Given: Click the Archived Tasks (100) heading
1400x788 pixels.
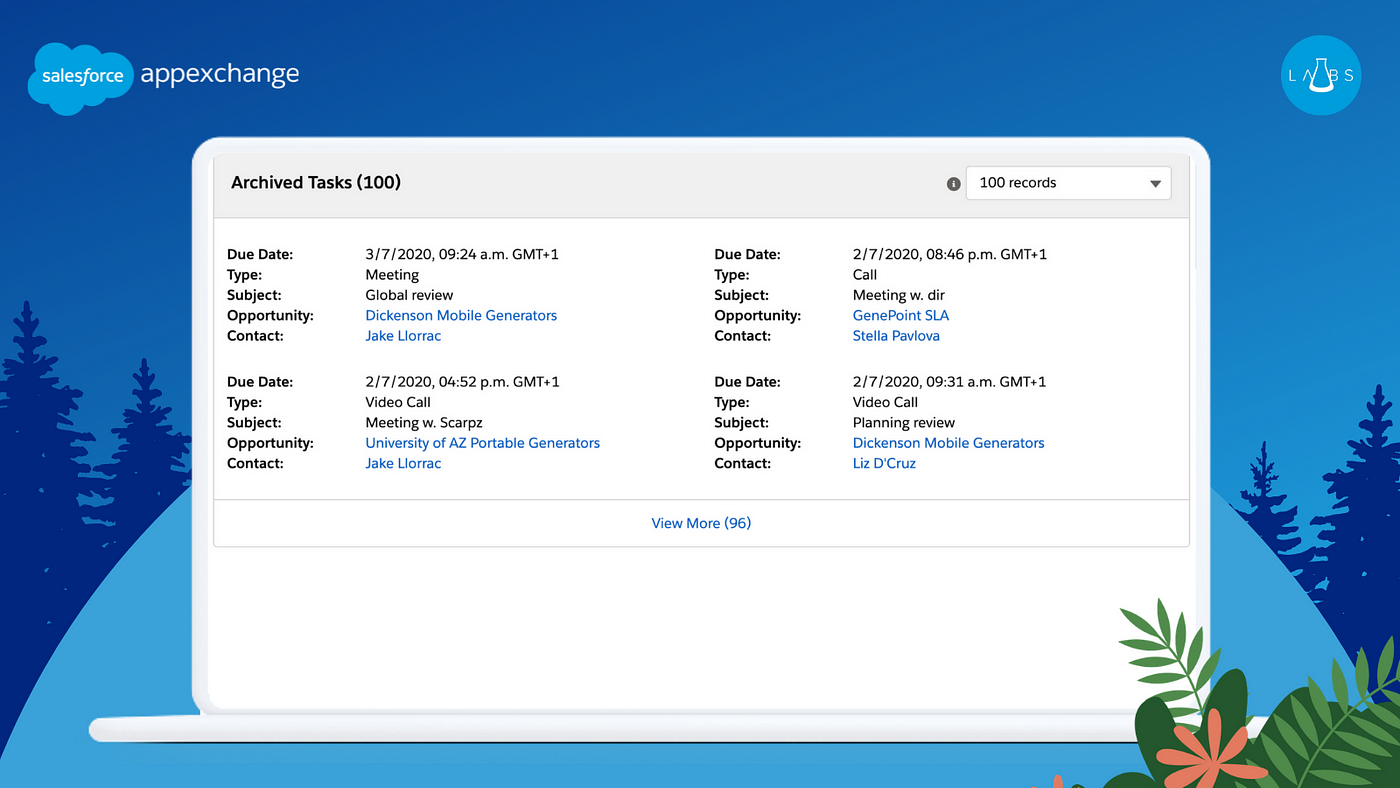Looking at the screenshot, I should (x=316, y=183).
